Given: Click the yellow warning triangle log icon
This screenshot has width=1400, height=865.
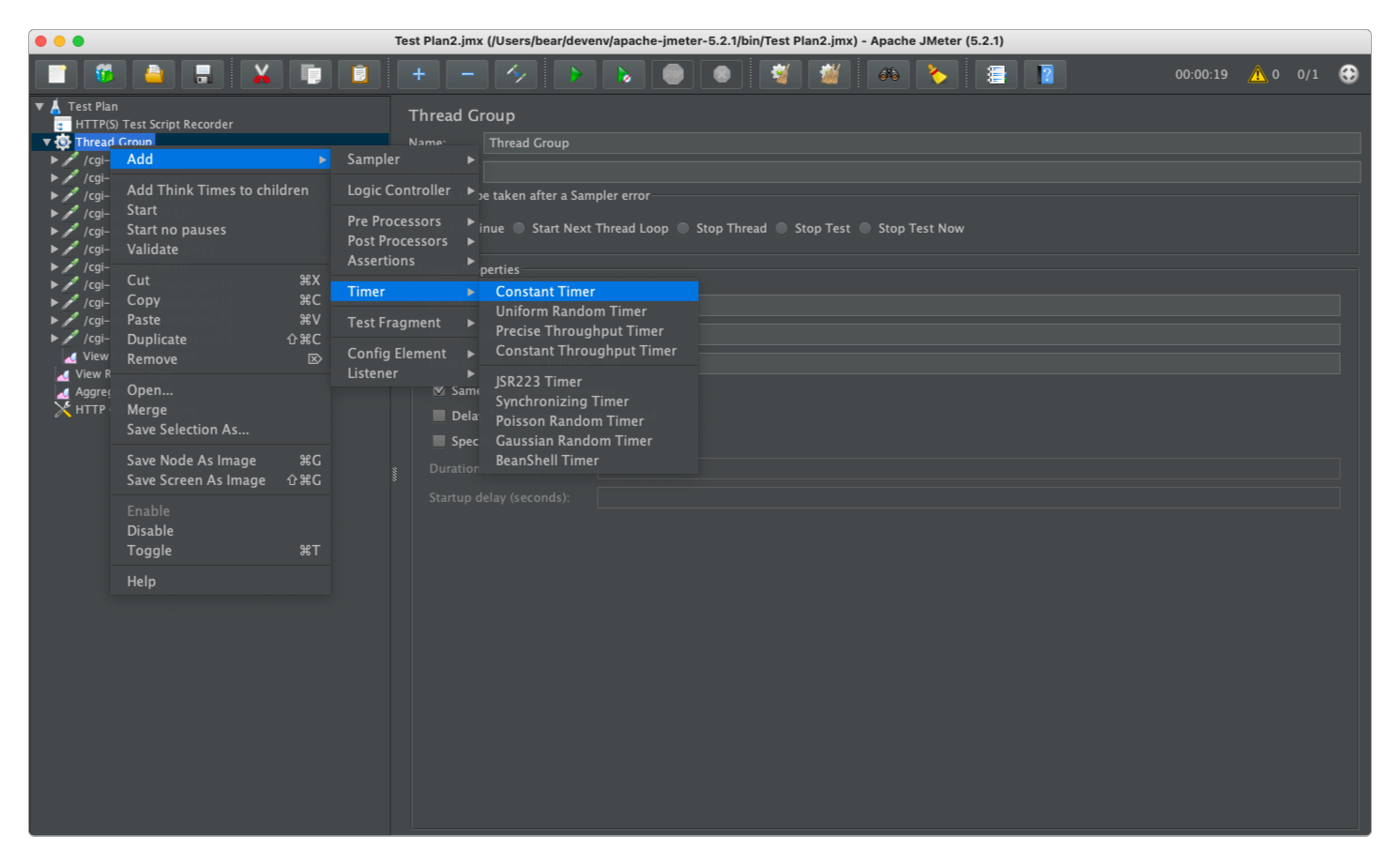Looking at the screenshot, I should [1257, 74].
